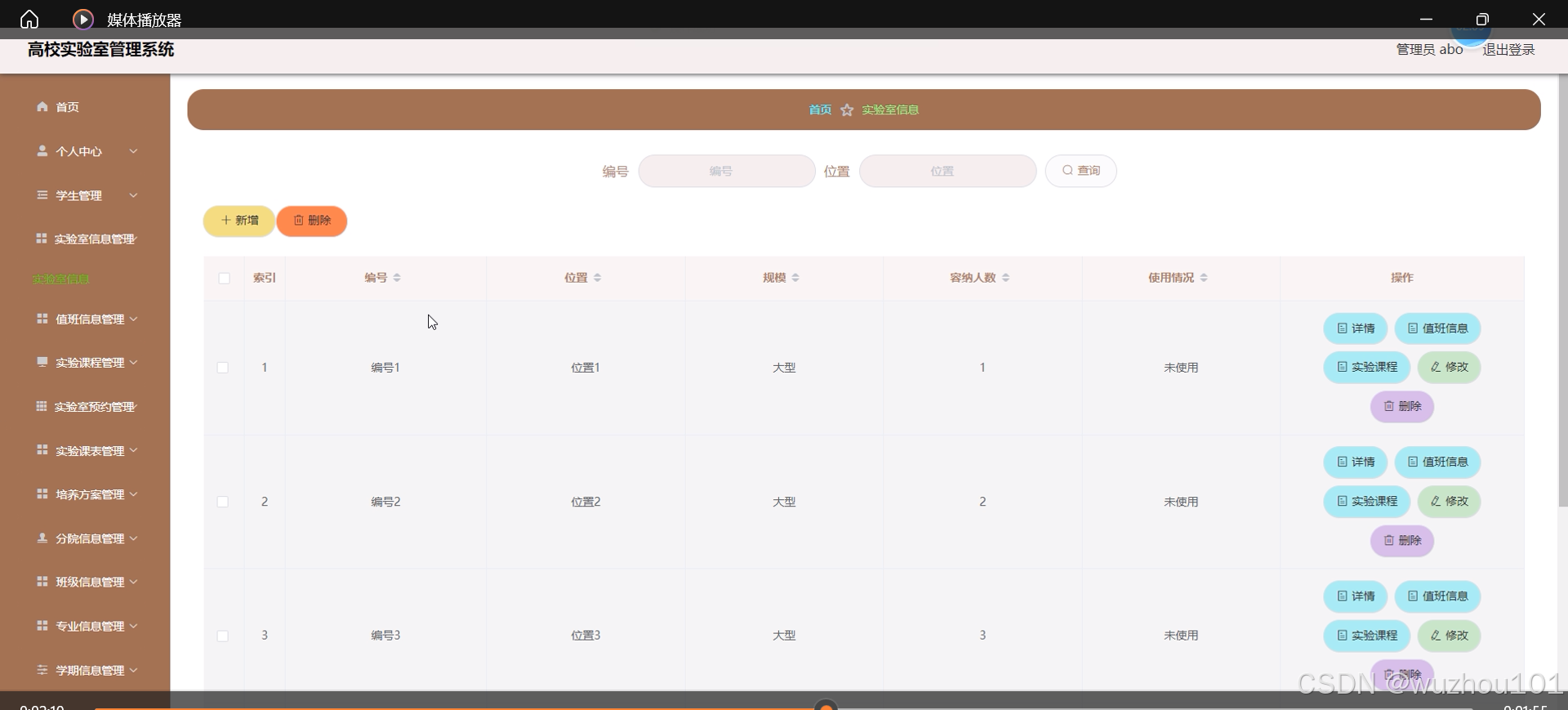The width and height of the screenshot is (1568, 710).
Task: Click the home icon in media player title bar
Action: point(29,19)
